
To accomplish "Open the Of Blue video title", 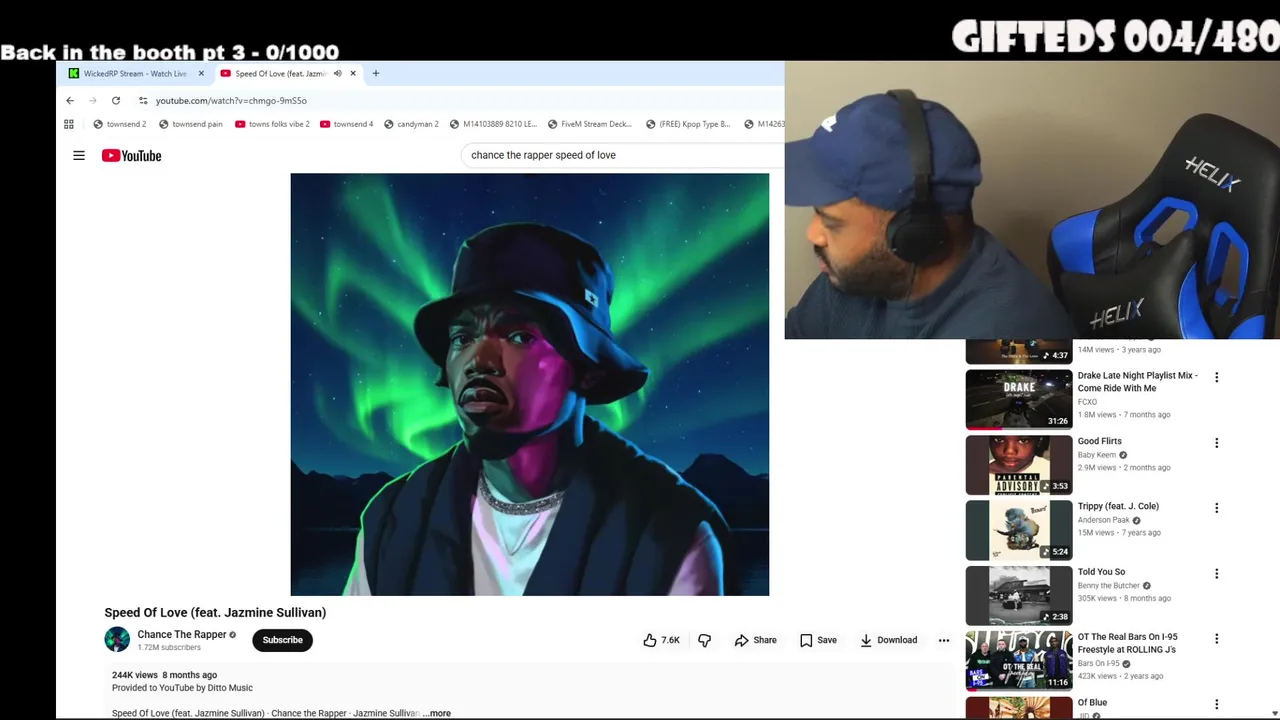I will (x=1092, y=702).
